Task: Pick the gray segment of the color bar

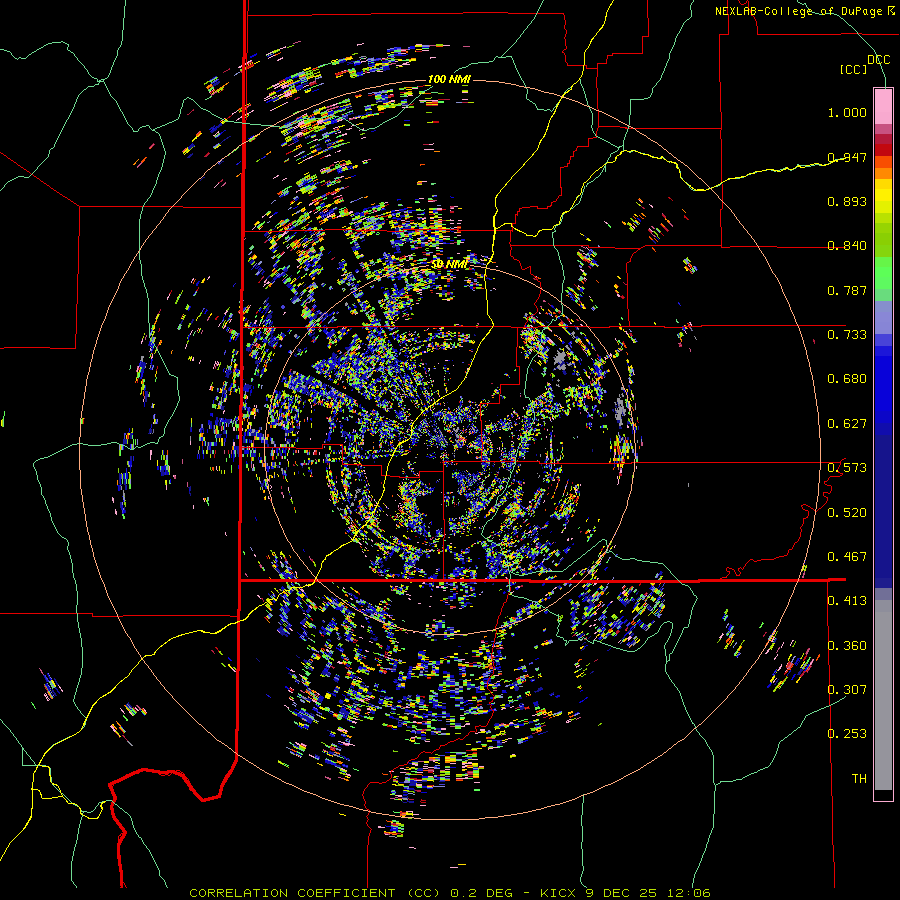Action: [883, 695]
